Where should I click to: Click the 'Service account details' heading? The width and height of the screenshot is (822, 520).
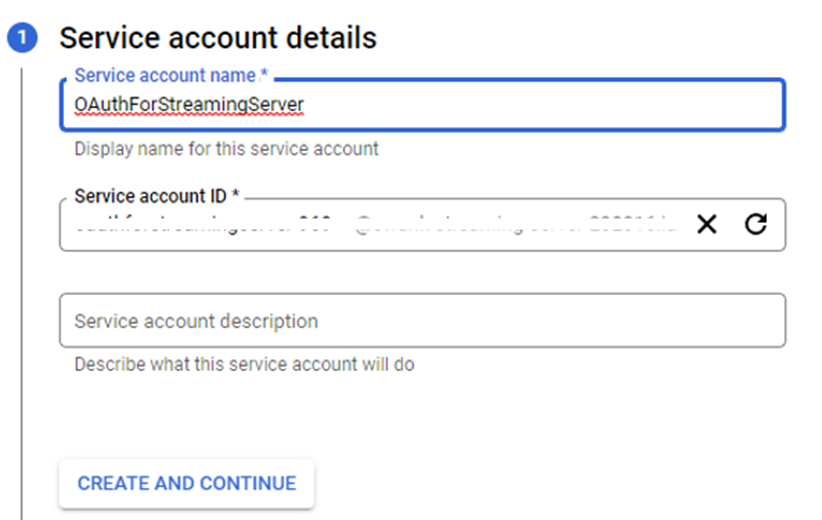(218, 38)
